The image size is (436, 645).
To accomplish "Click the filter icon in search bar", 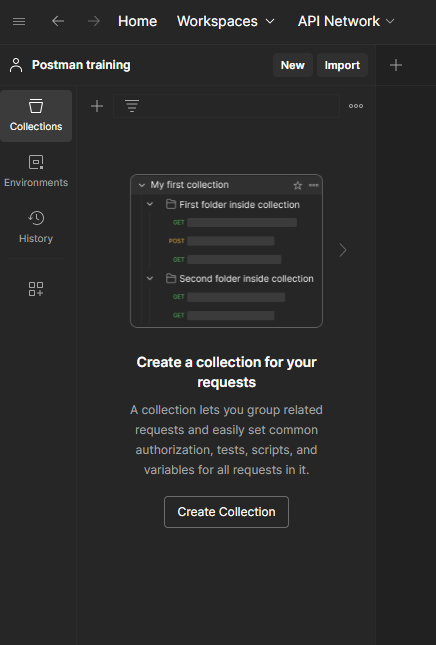I will point(132,106).
